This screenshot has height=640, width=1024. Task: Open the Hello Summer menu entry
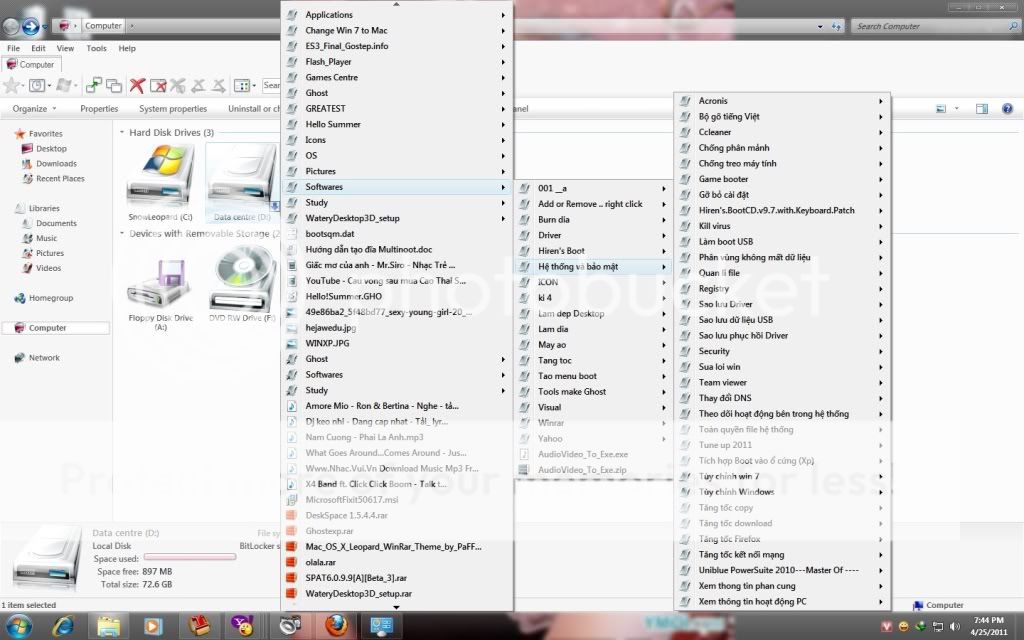point(398,124)
